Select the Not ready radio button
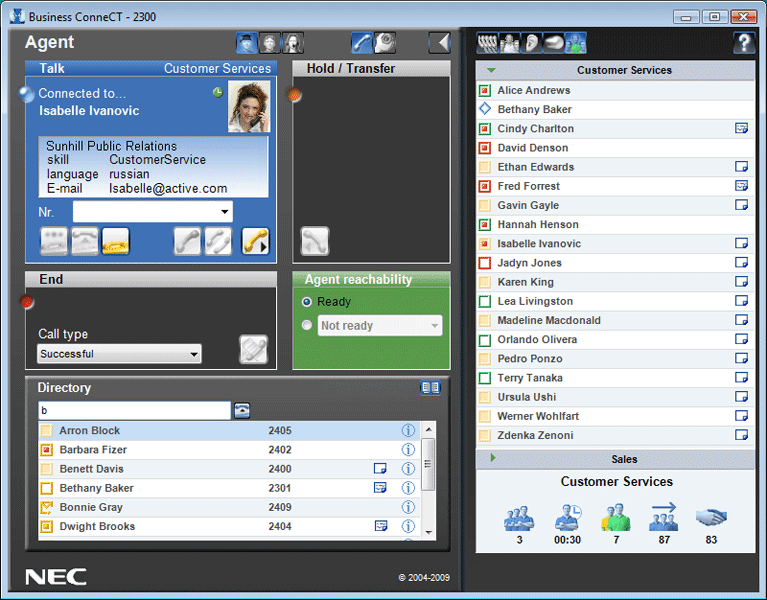The width and height of the screenshot is (767, 600). [307, 325]
